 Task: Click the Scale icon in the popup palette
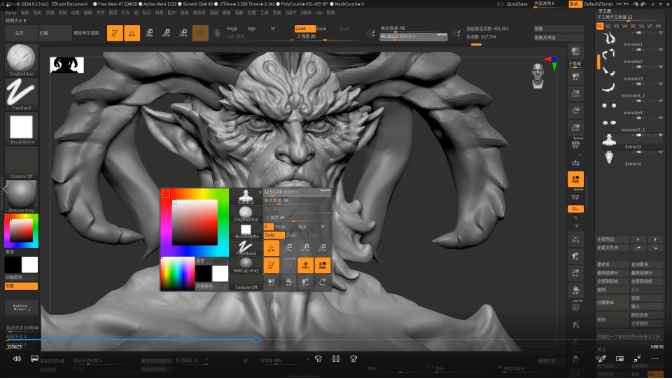306,248
